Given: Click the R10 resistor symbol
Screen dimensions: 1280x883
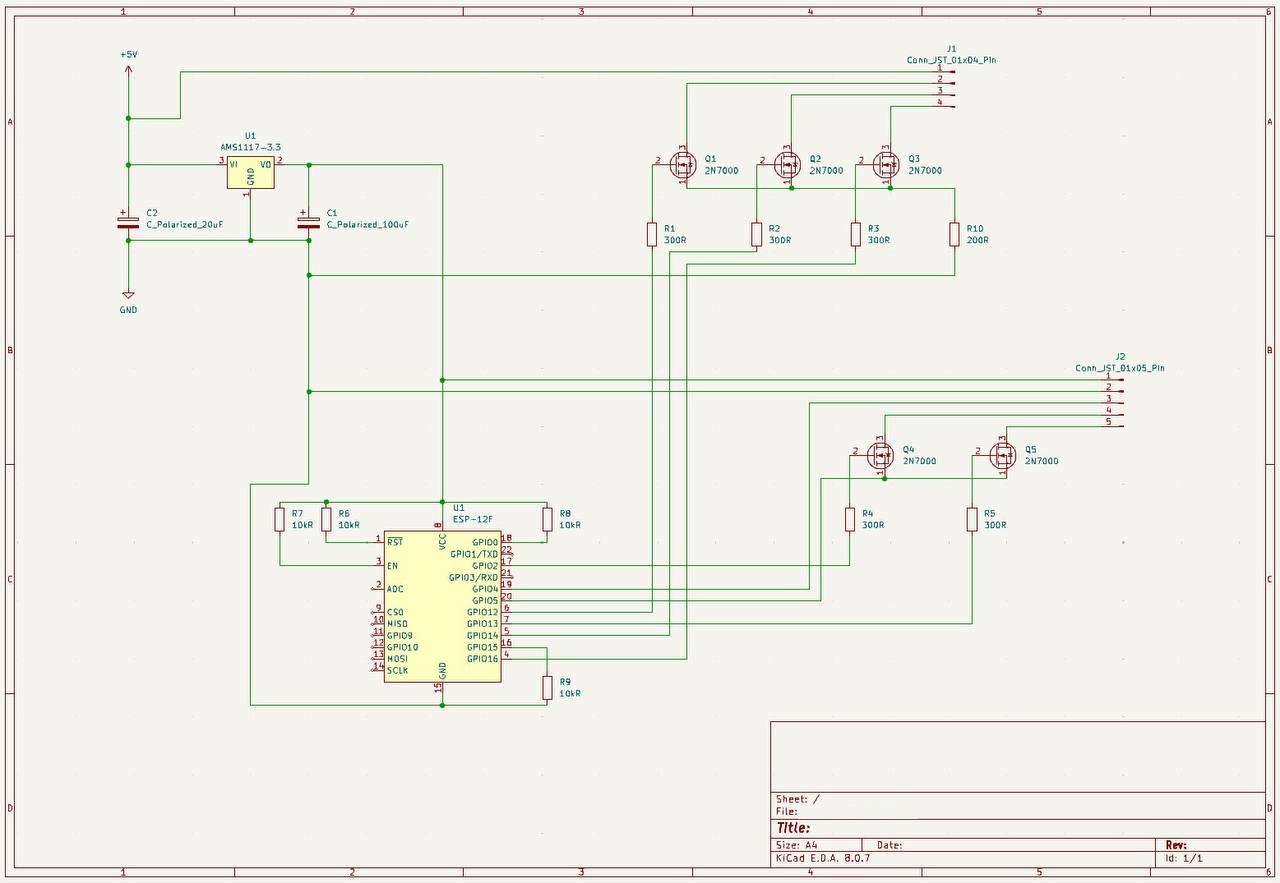Looking at the screenshot, I should [x=954, y=234].
